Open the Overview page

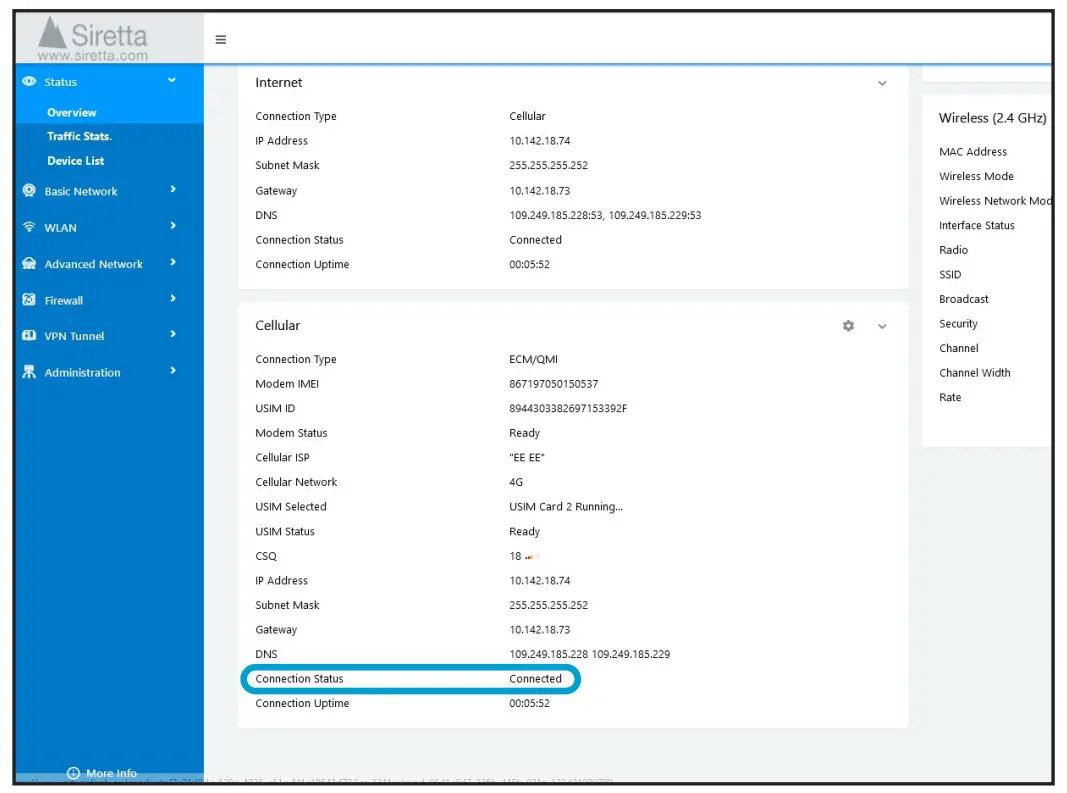[71, 112]
